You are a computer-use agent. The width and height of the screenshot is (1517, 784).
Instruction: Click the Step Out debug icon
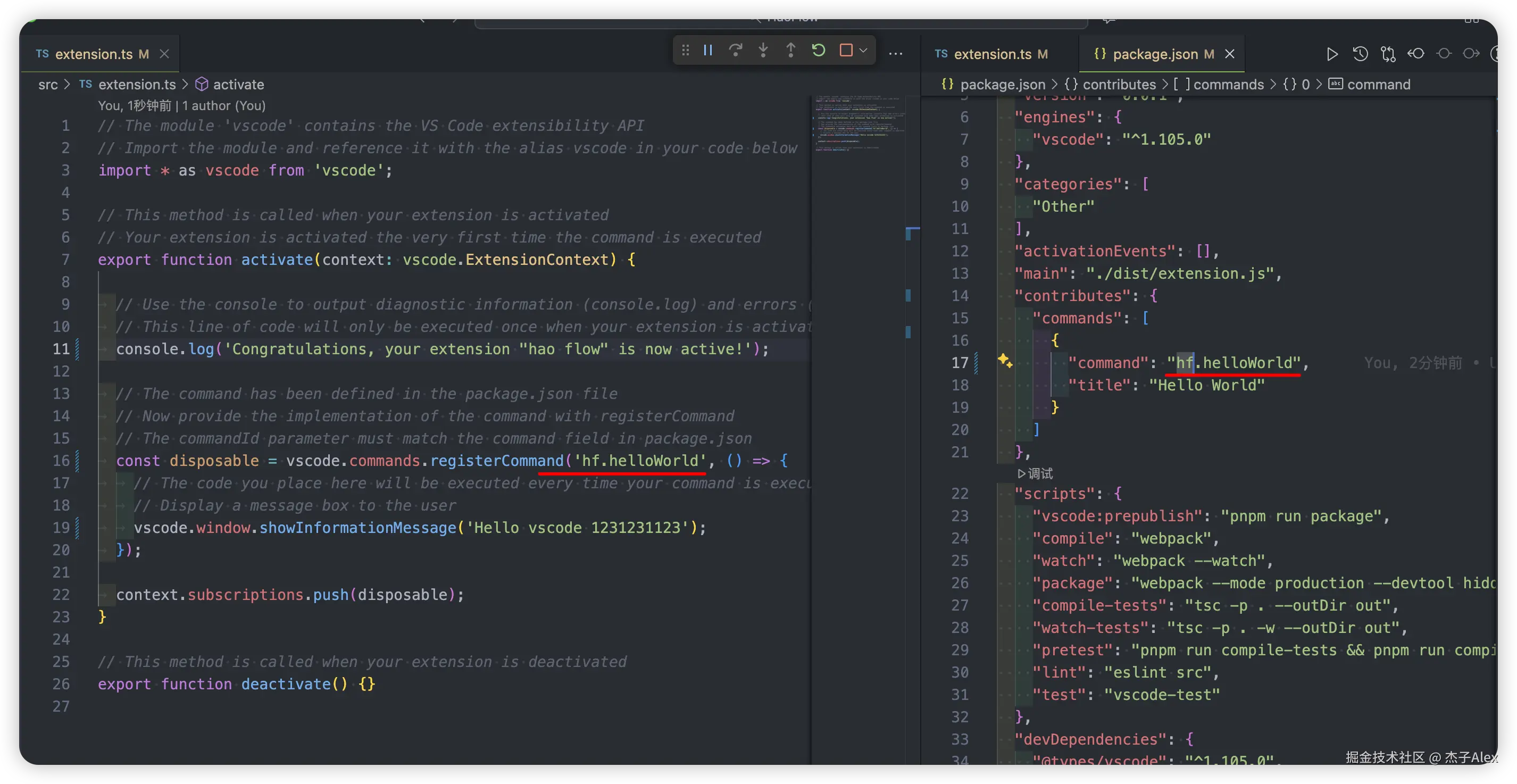click(x=791, y=51)
